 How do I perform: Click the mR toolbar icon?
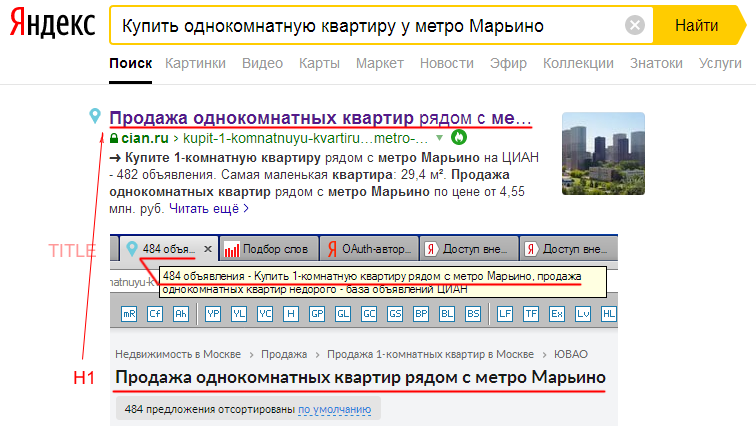click(x=129, y=314)
